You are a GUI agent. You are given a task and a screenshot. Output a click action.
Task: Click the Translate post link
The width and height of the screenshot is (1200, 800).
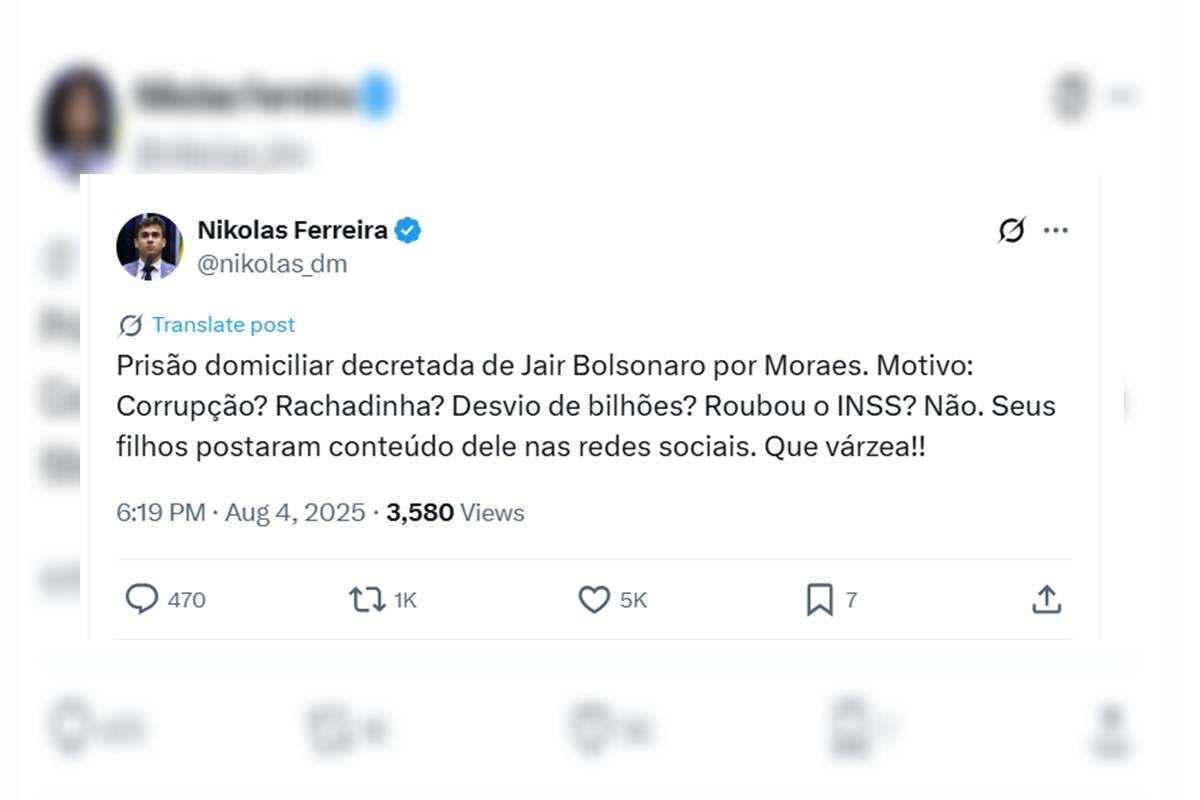click(x=224, y=325)
